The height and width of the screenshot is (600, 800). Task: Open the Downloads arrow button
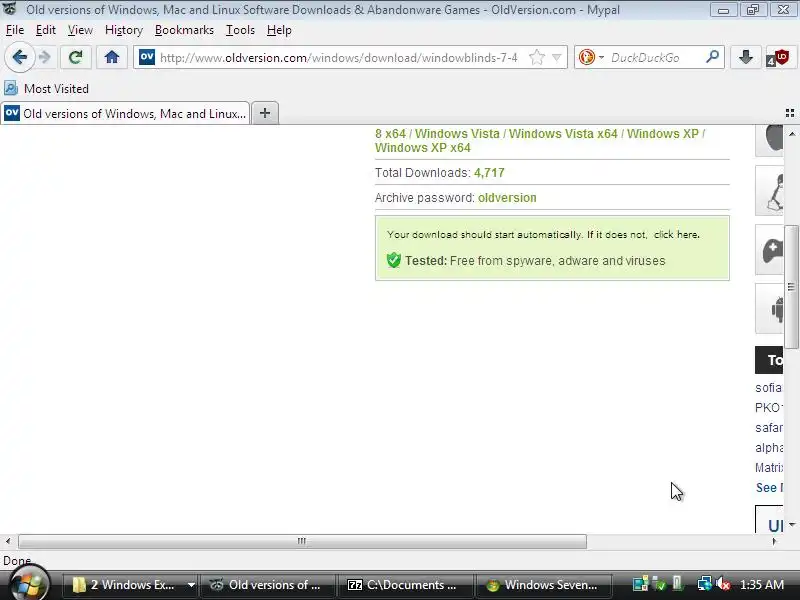point(745,57)
